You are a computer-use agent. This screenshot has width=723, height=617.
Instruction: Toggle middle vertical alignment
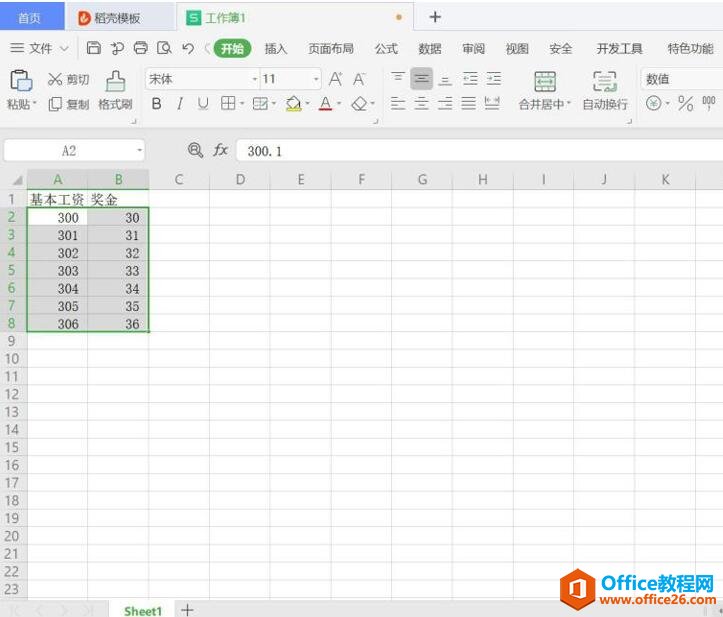pyautogui.click(x=421, y=79)
